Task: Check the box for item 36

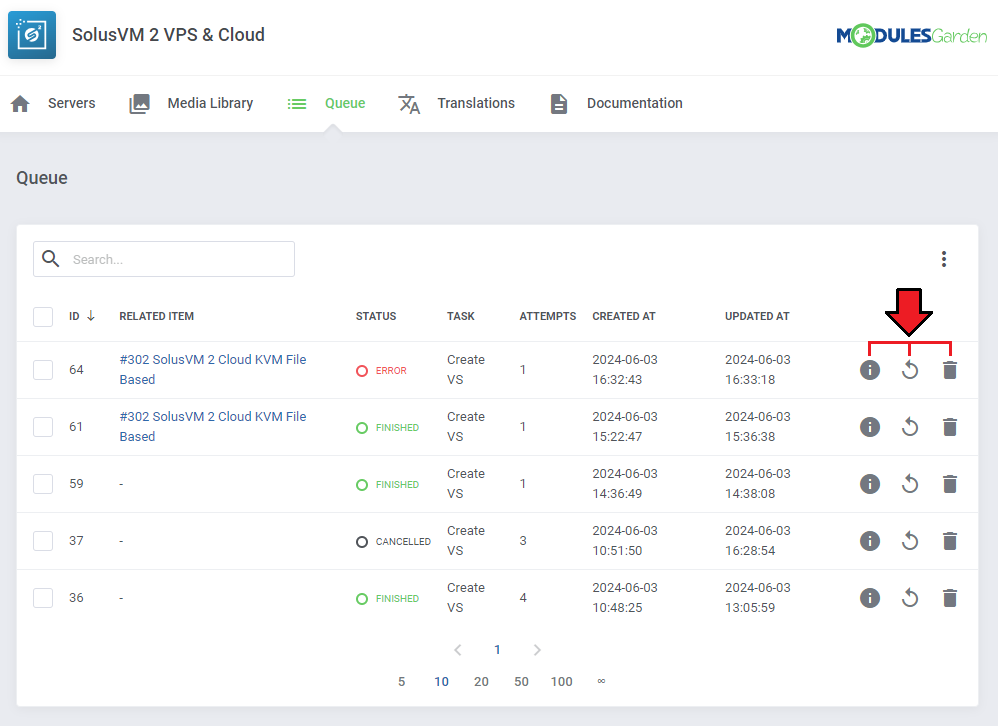Action: (x=43, y=597)
